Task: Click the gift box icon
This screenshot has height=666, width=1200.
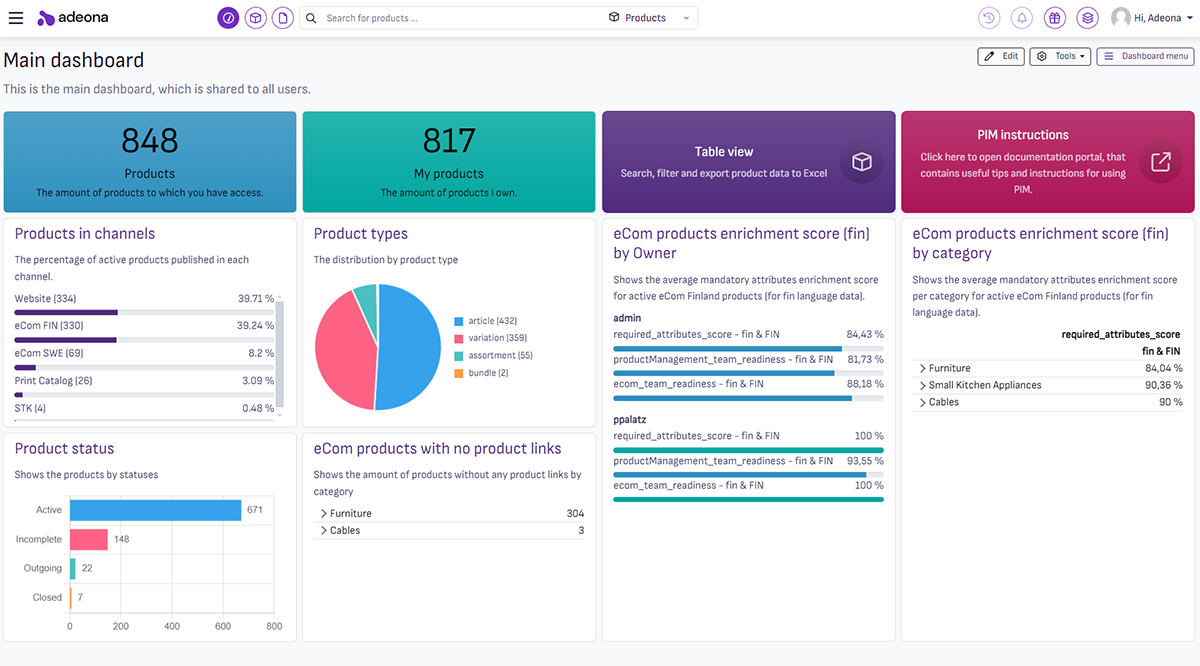Action: click(1054, 18)
